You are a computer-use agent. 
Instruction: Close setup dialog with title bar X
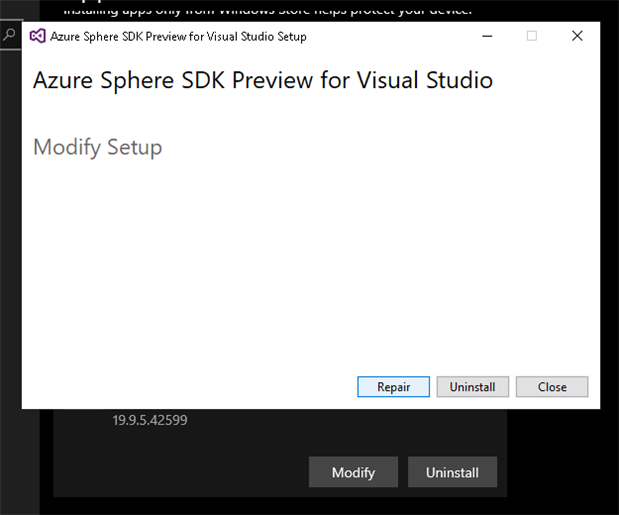click(x=577, y=36)
